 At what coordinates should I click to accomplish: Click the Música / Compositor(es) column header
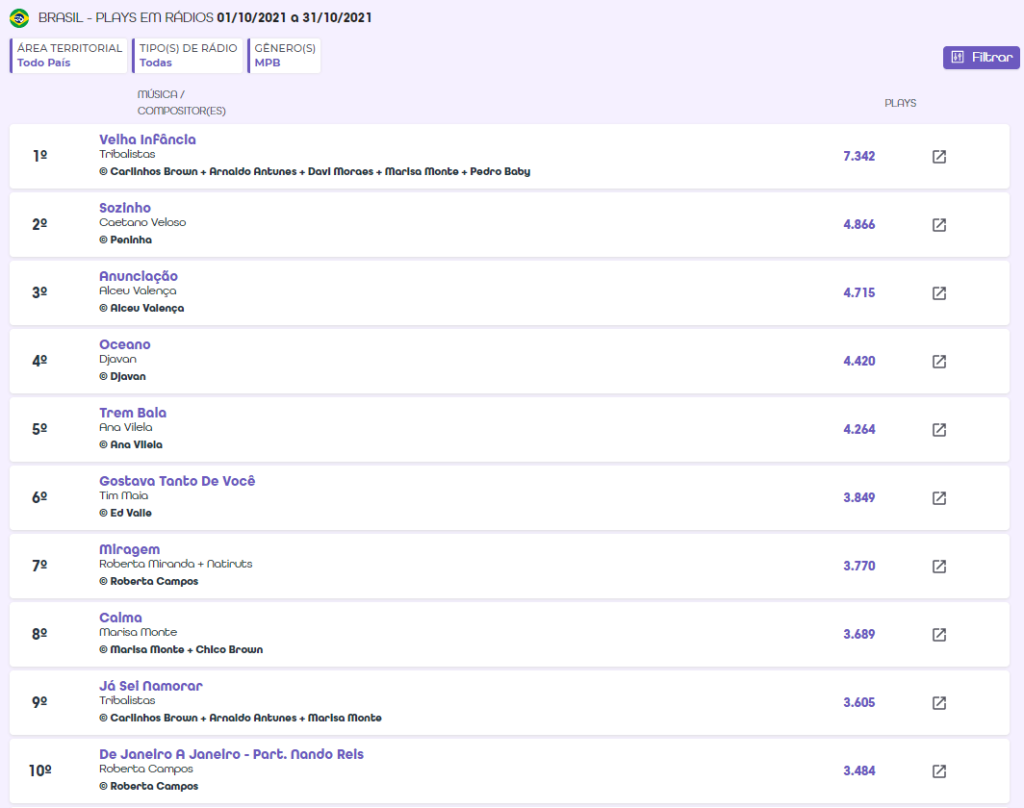175,102
